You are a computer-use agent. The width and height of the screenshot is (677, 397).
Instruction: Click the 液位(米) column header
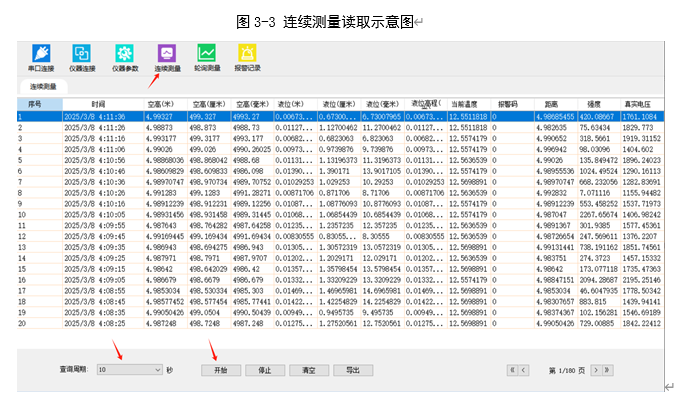point(296,104)
